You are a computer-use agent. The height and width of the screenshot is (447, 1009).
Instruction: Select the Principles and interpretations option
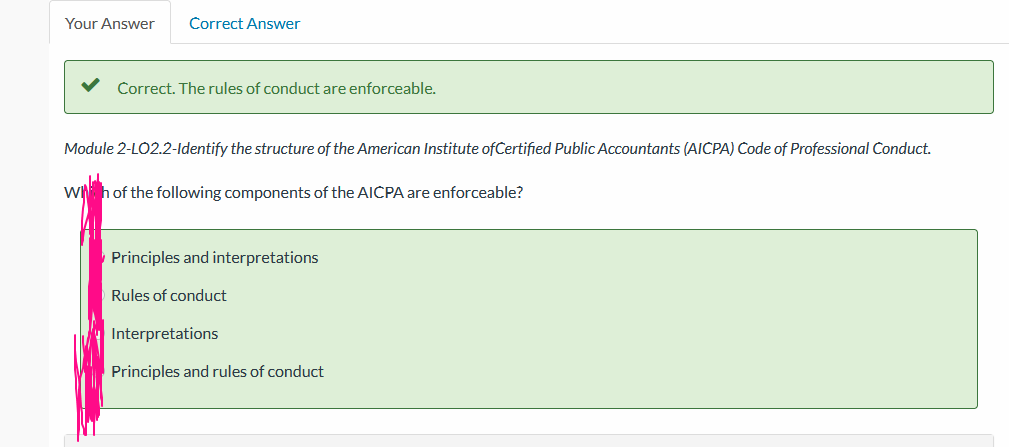[x=214, y=258]
